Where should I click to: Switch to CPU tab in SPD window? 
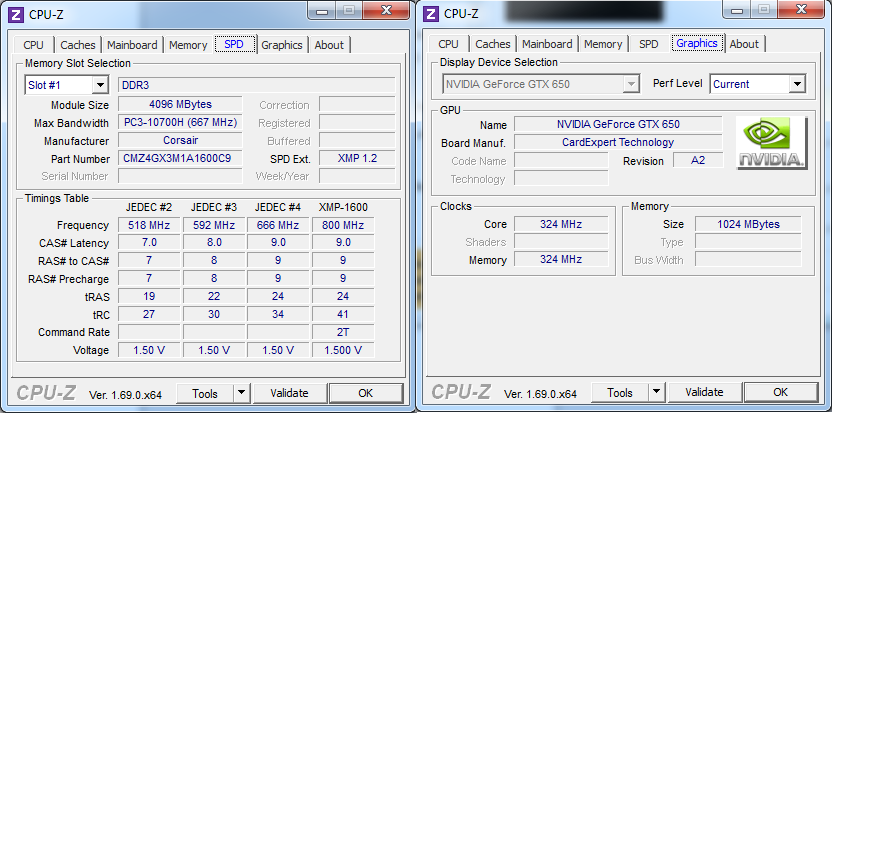33,45
